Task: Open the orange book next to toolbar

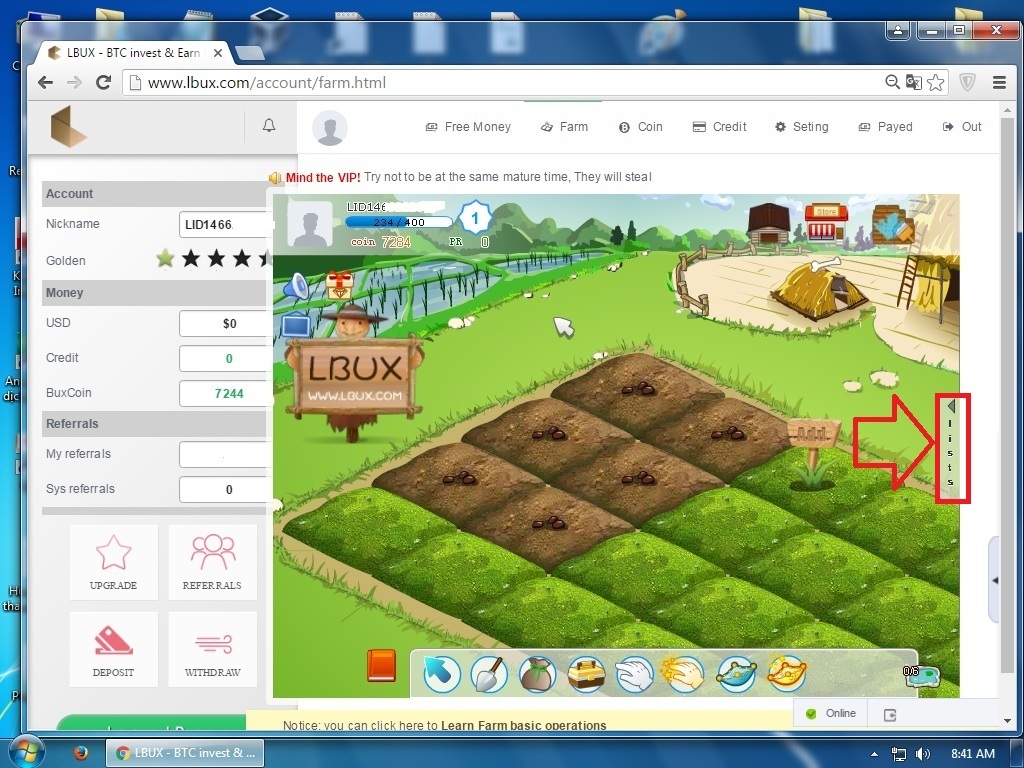Action: [x=381, y=665]
